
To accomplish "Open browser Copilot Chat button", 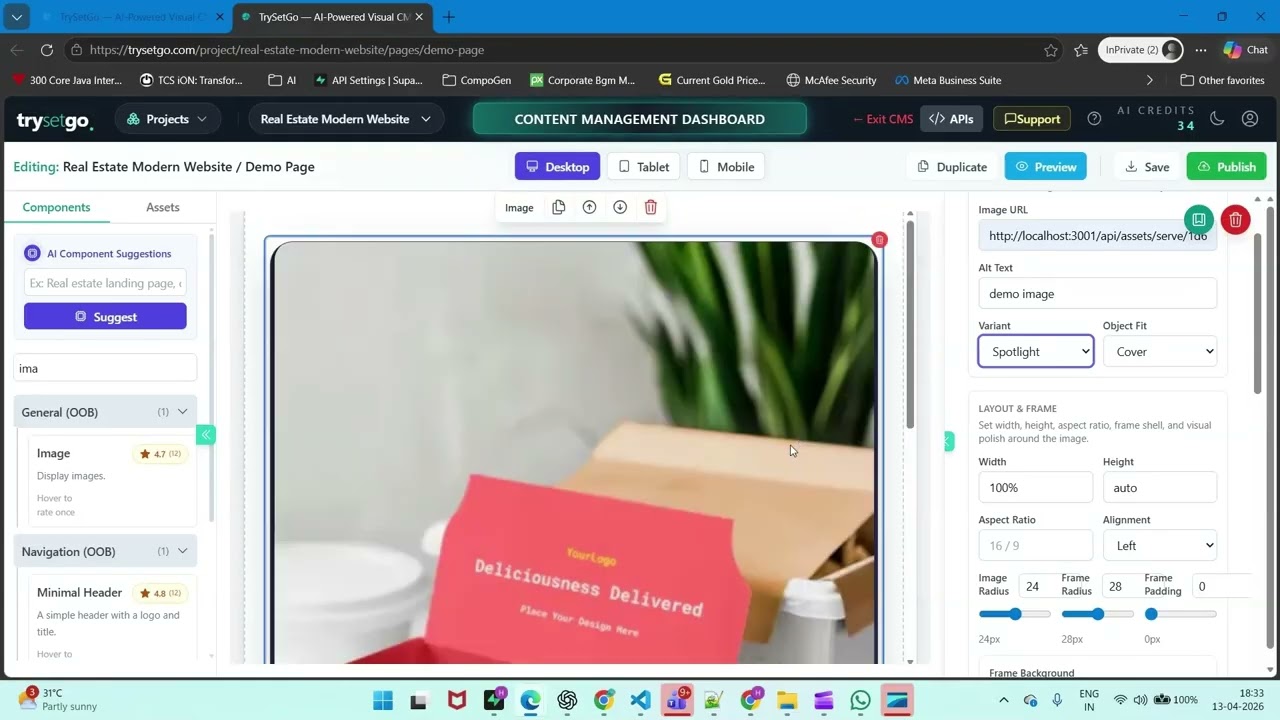I will [1246, 50].
